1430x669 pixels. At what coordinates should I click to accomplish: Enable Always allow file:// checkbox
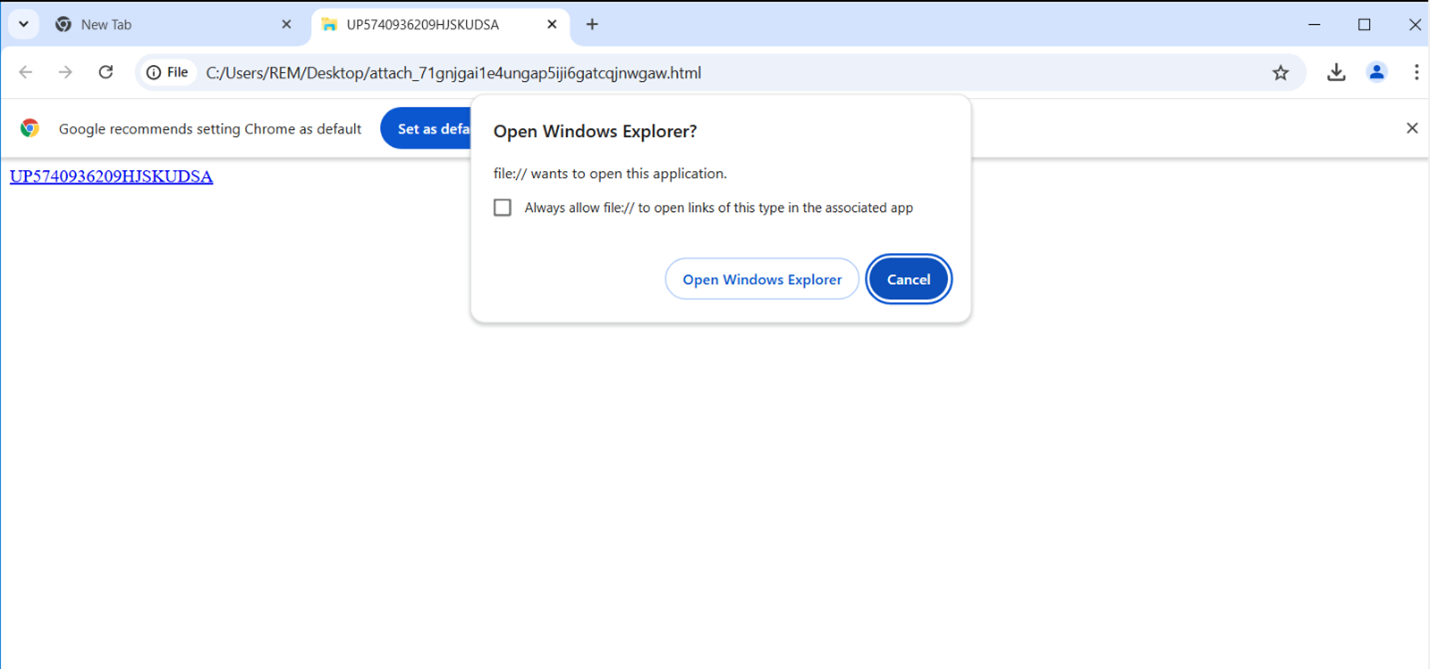(x=503, y=208)
